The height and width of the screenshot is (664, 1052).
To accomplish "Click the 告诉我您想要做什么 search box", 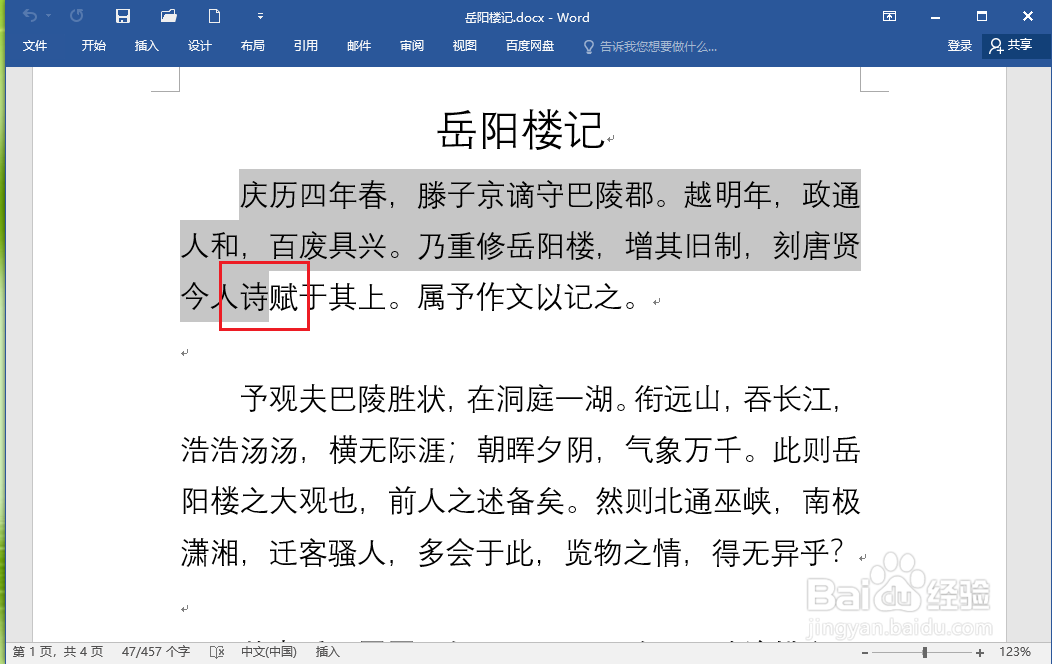I will click(x=658, y=46).
